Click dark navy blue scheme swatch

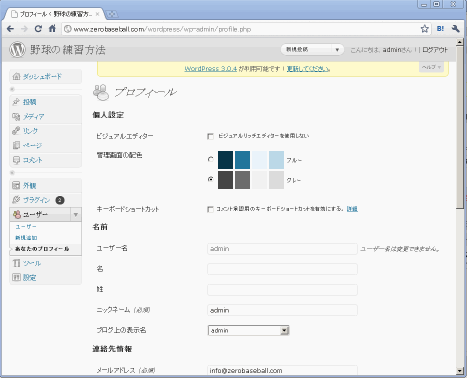[x=225, y=160]
